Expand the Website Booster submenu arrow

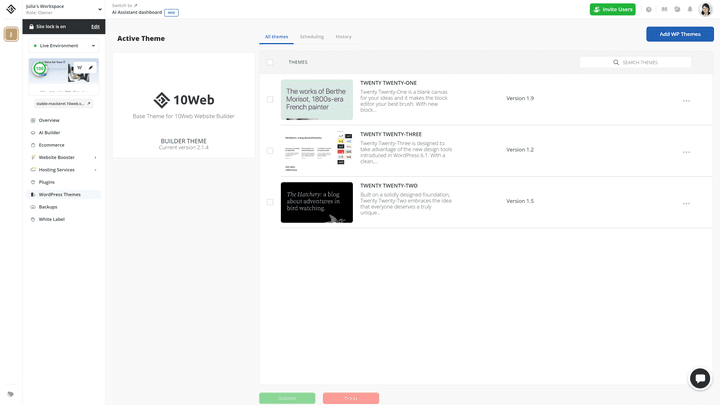coord(96,158)
